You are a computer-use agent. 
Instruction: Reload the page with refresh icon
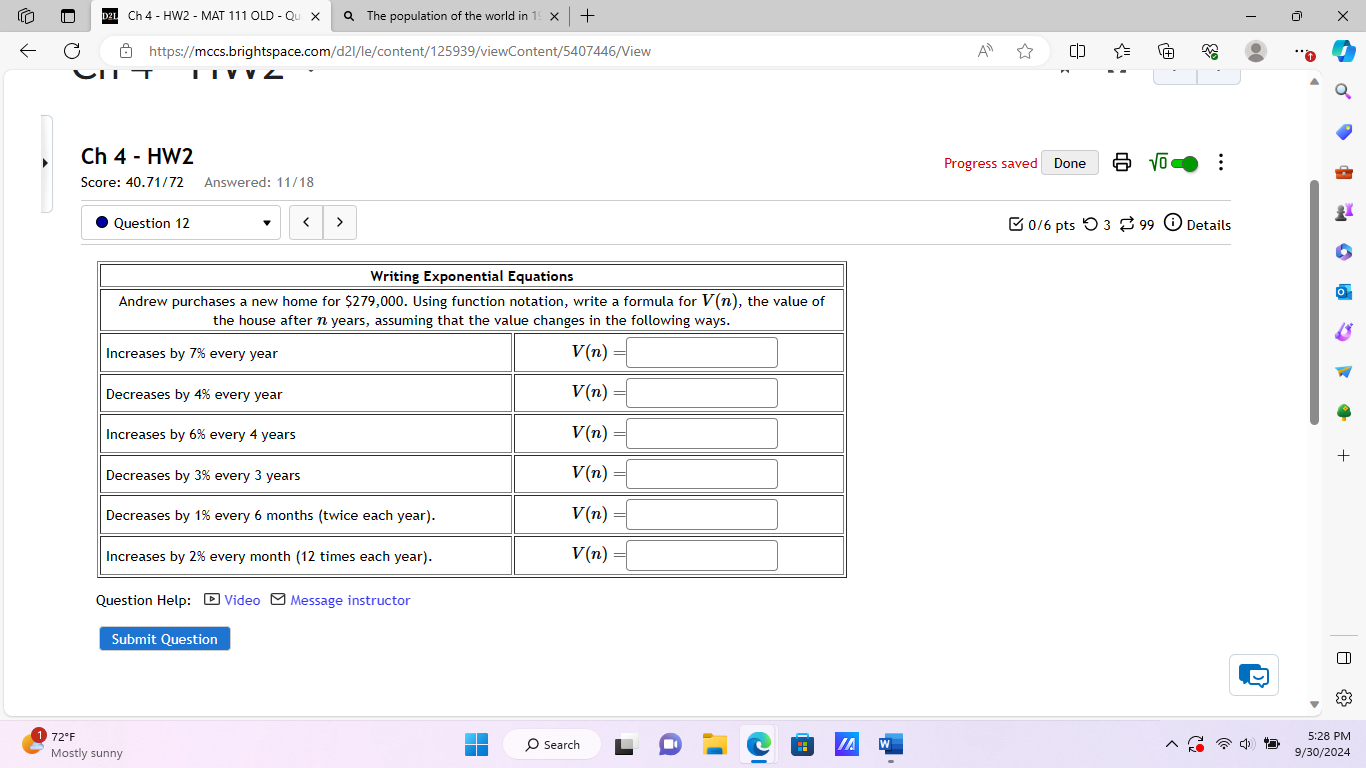tap(72, 51)
